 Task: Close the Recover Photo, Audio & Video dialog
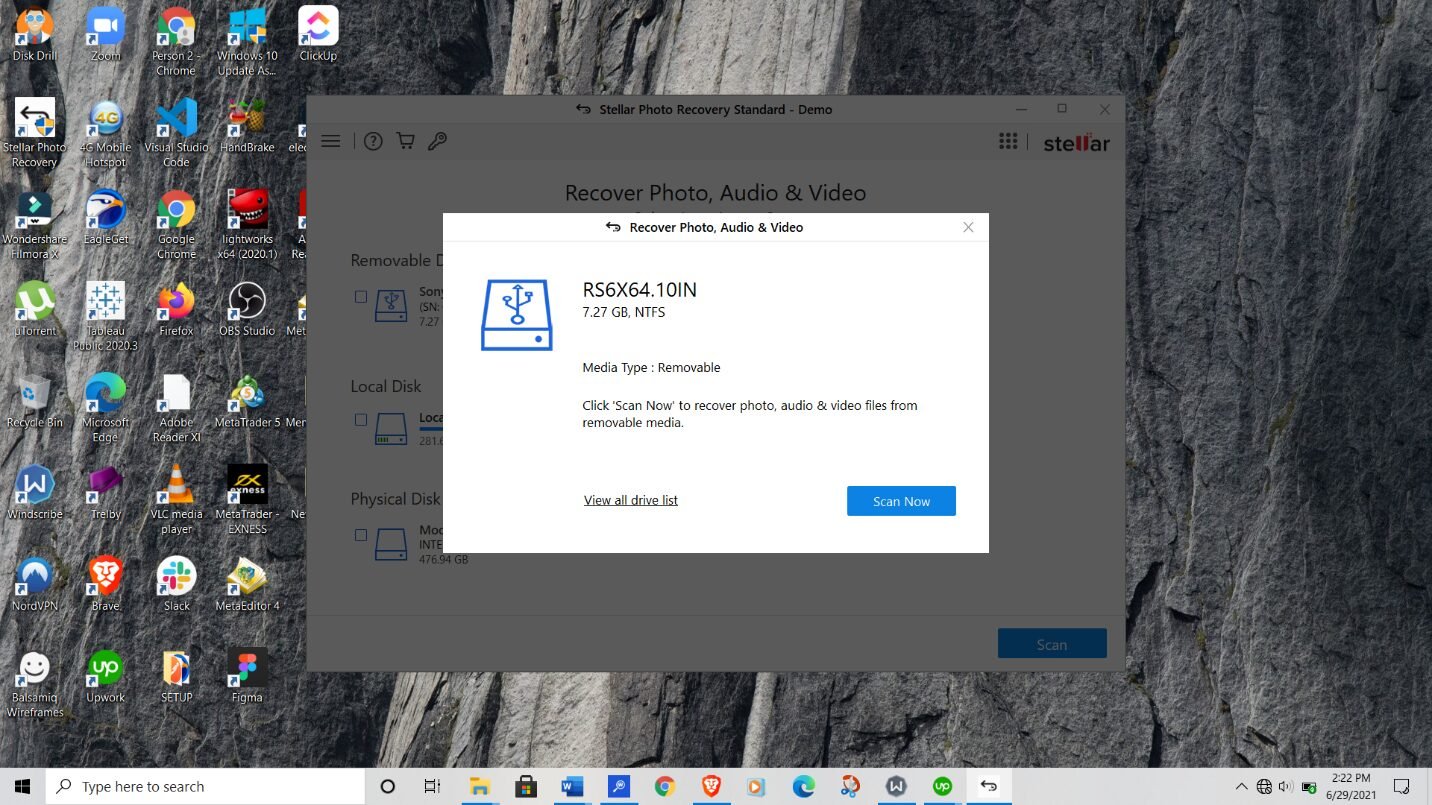968,227
